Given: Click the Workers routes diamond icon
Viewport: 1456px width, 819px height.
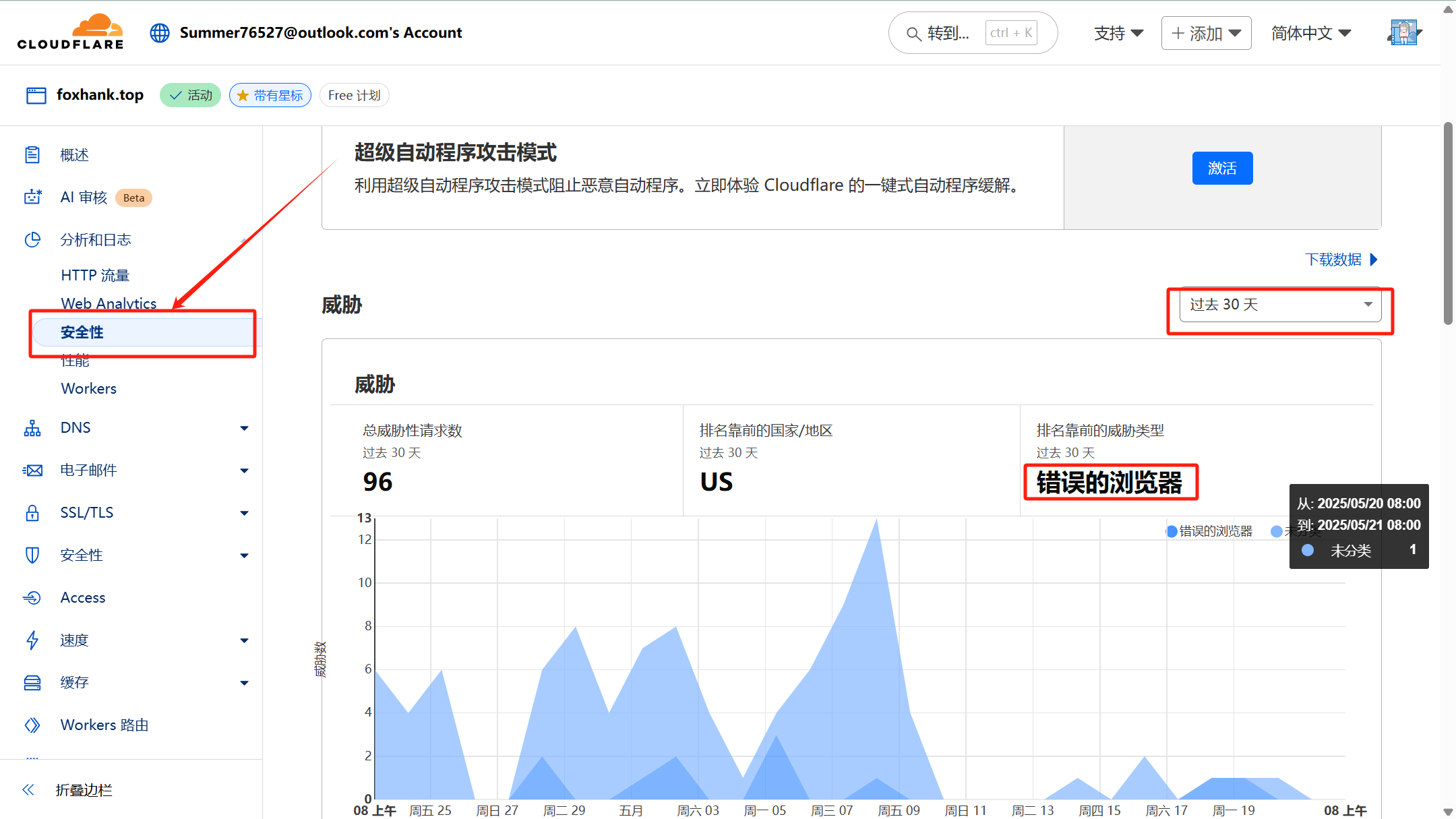Looking at the screenshot, I should click(32, 725).
